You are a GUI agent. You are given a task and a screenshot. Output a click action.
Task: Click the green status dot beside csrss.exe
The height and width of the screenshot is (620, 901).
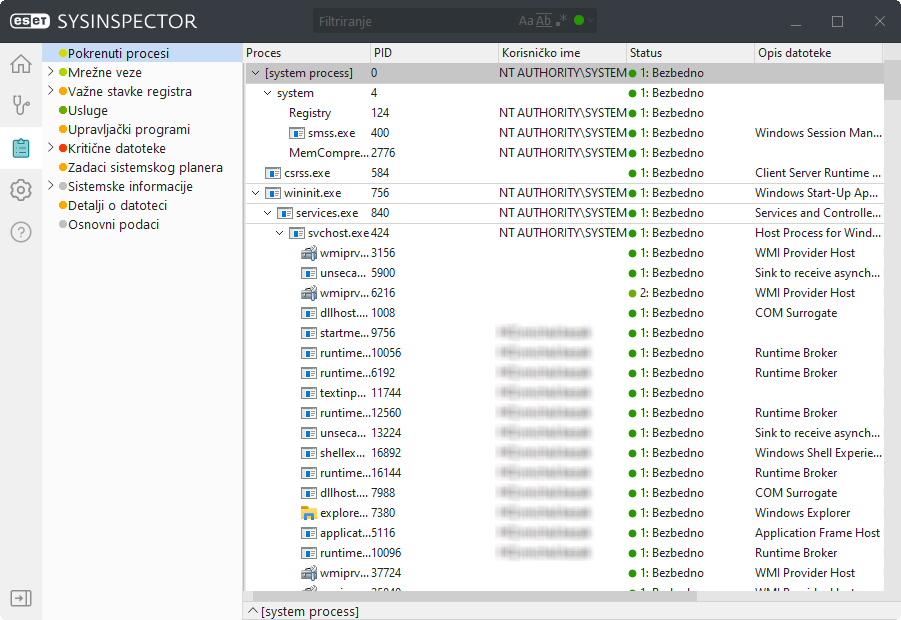pos(632,172)
